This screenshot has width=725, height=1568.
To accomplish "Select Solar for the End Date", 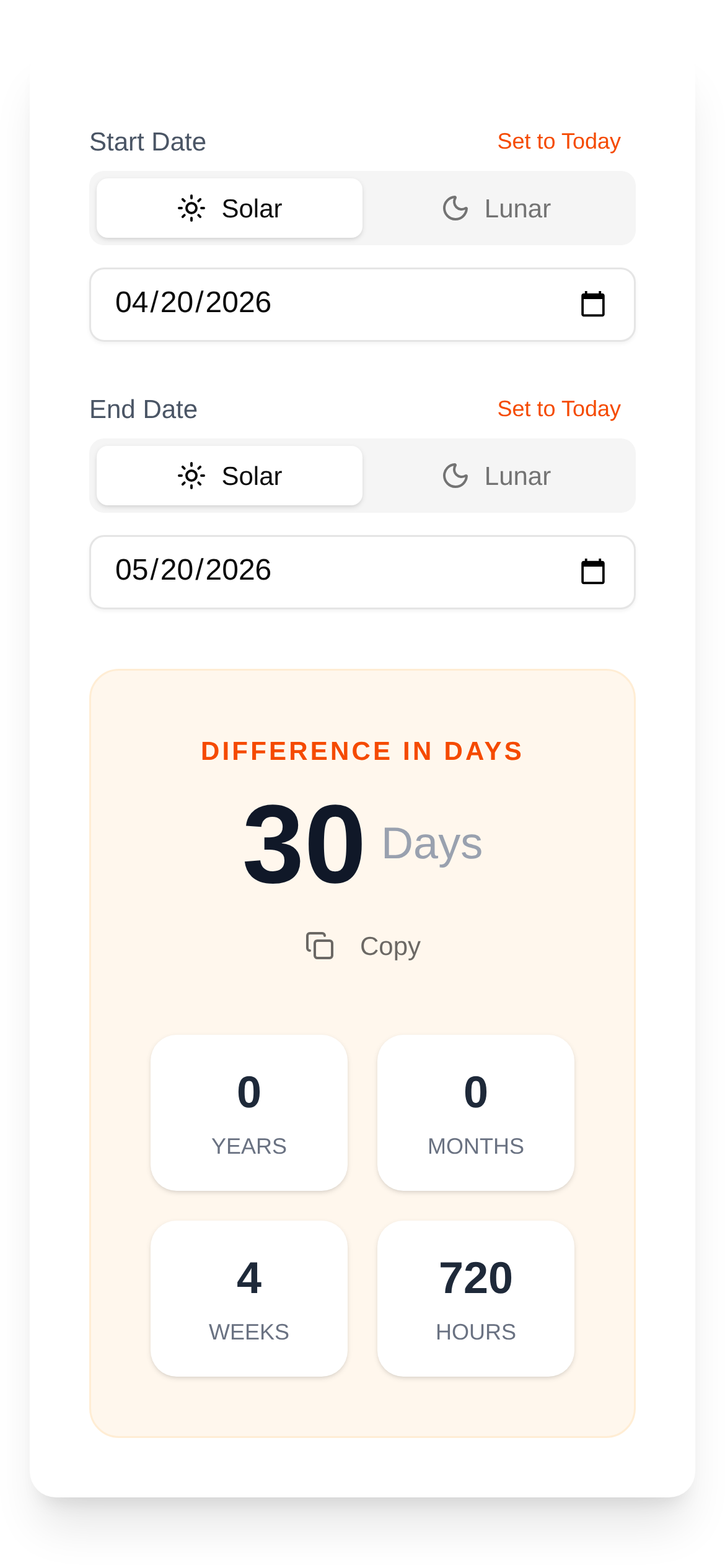I will pos(230,476).
